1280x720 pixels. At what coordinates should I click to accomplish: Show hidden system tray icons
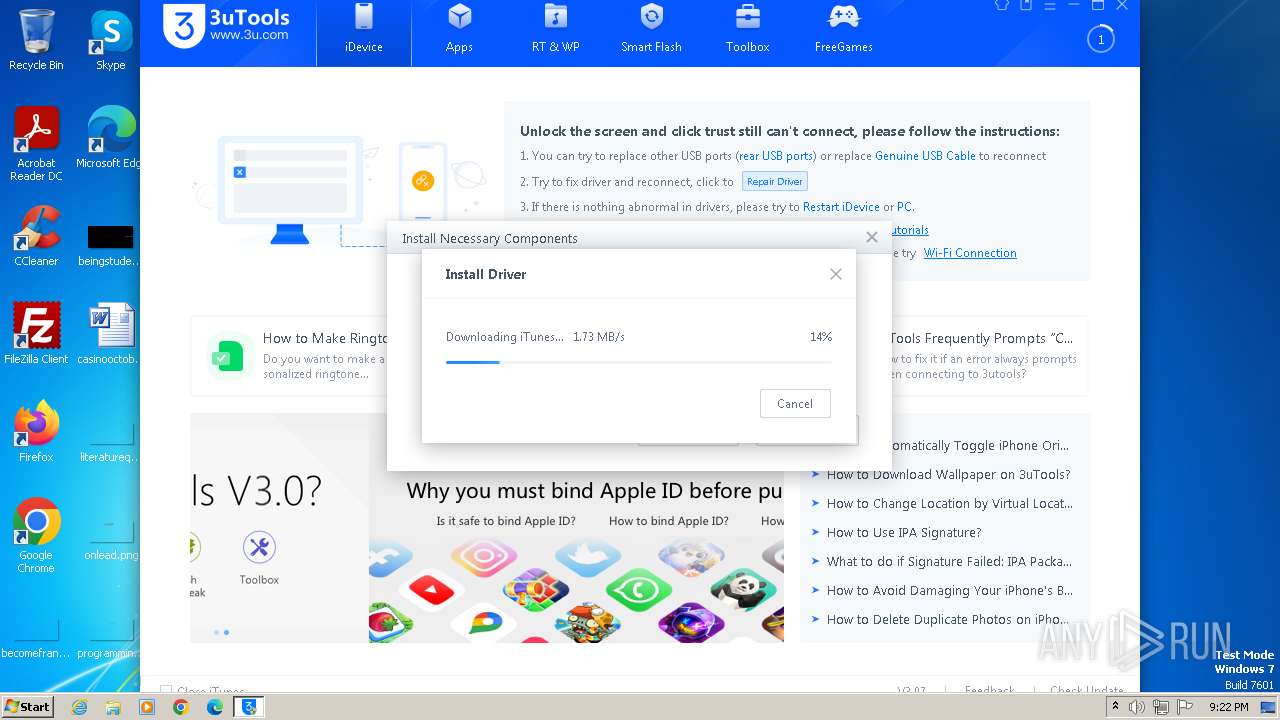(x=1116, y=707)
